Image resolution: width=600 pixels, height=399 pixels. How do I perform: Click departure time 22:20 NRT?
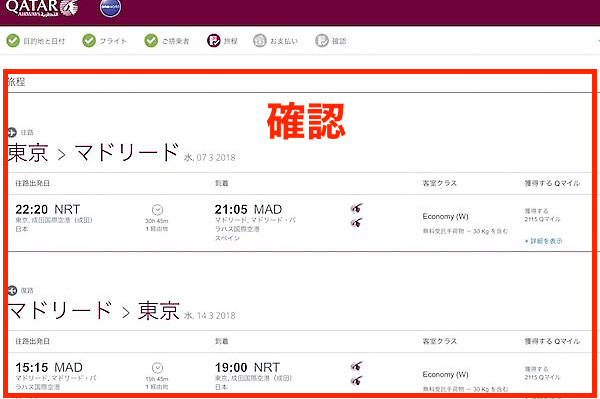coord(48,209)
